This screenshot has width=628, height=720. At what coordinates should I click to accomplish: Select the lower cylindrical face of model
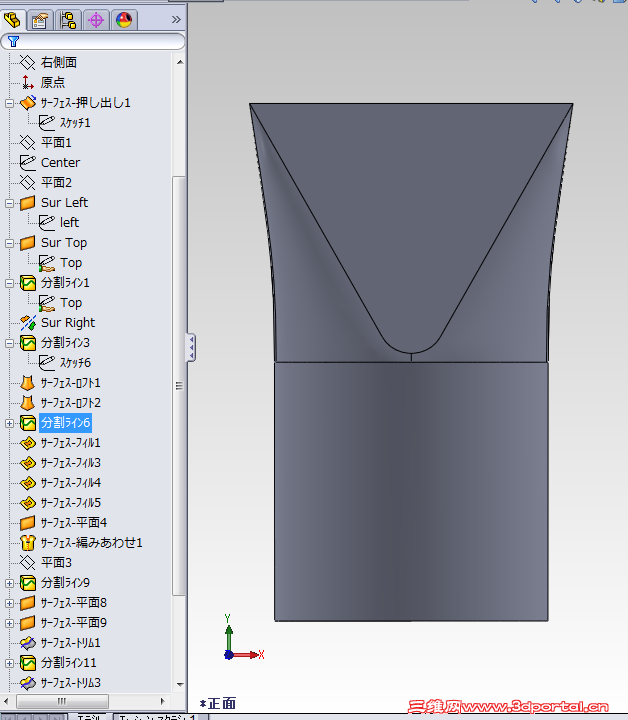click(x=411, y=491)
